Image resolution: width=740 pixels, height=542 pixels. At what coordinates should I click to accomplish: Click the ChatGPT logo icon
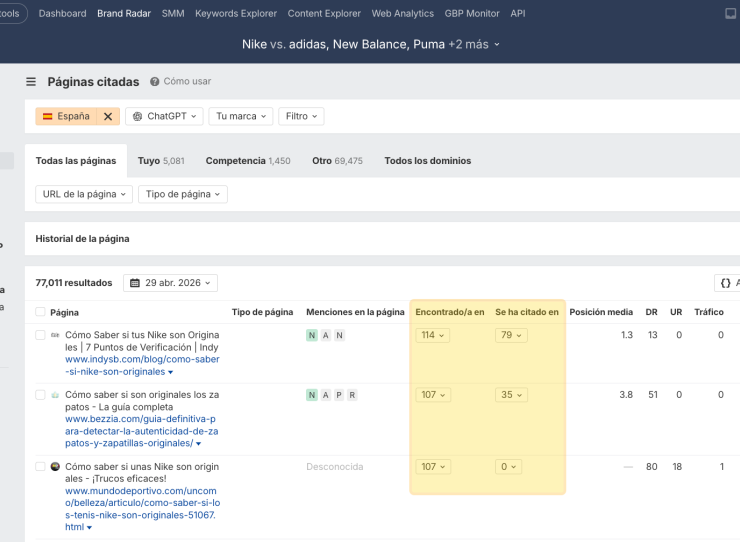pos(137,116)
